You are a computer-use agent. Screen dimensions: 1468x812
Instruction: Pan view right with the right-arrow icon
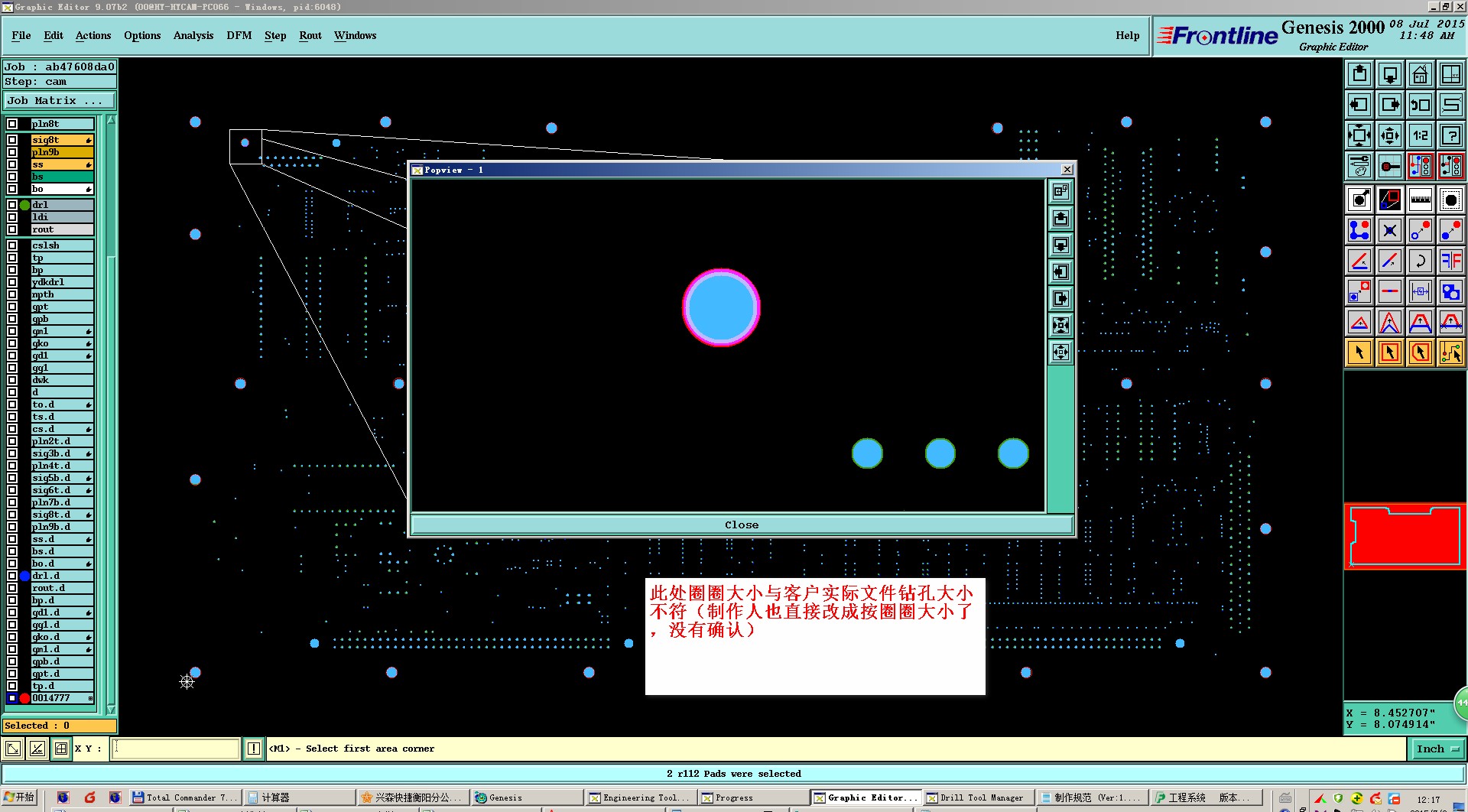click(x=1390, y=105)
